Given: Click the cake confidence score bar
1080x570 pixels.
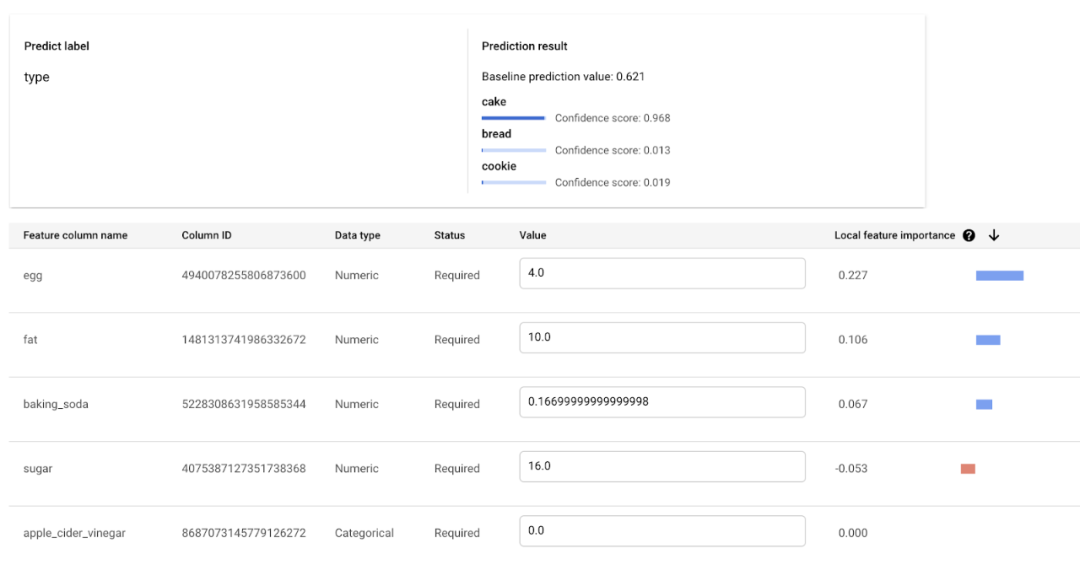Looking at the screenshot, I should coord(514,118).
